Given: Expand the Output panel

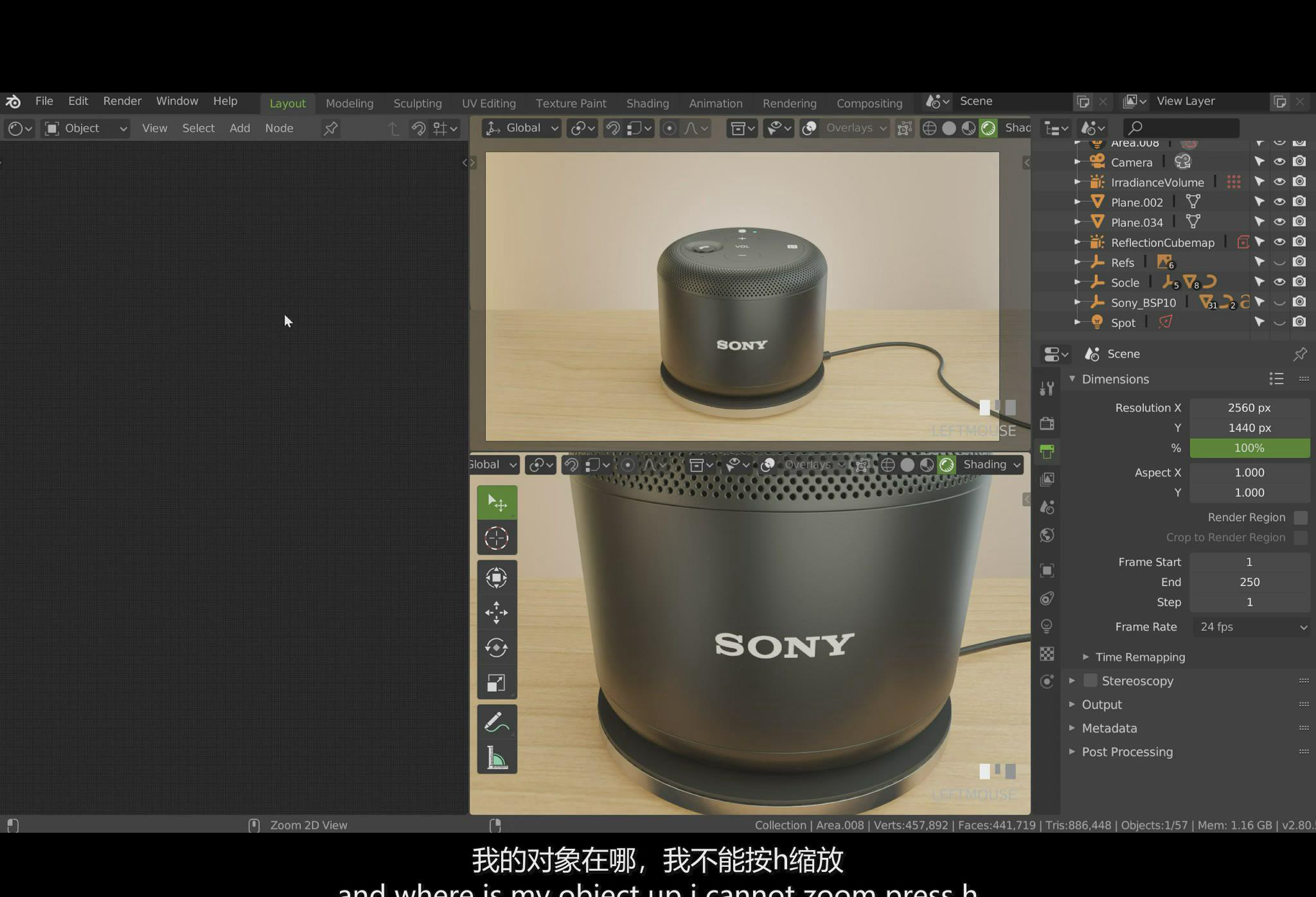Looking at the screenshot, I should click(1101, 705).
